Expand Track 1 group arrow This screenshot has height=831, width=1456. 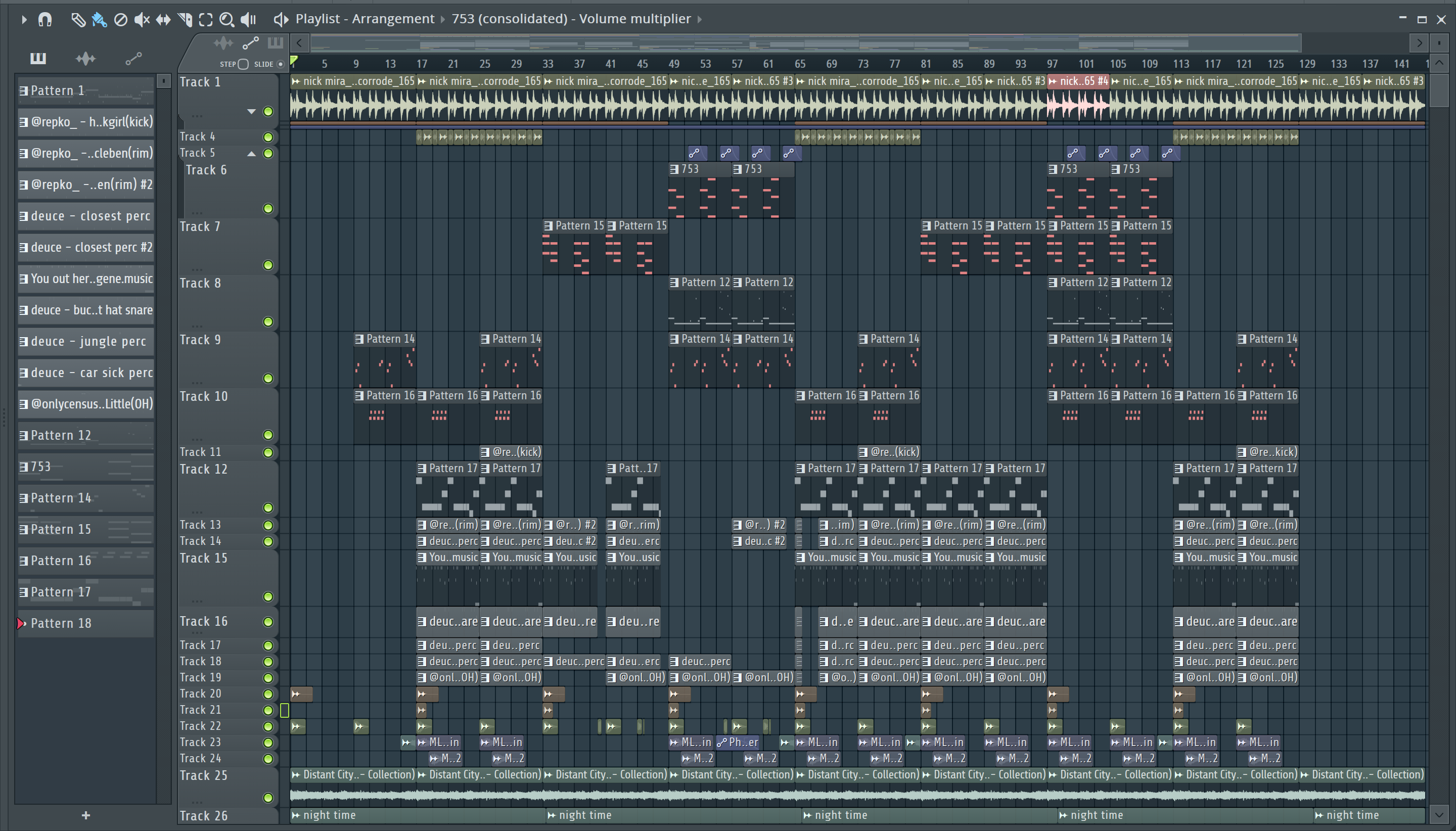251,111
